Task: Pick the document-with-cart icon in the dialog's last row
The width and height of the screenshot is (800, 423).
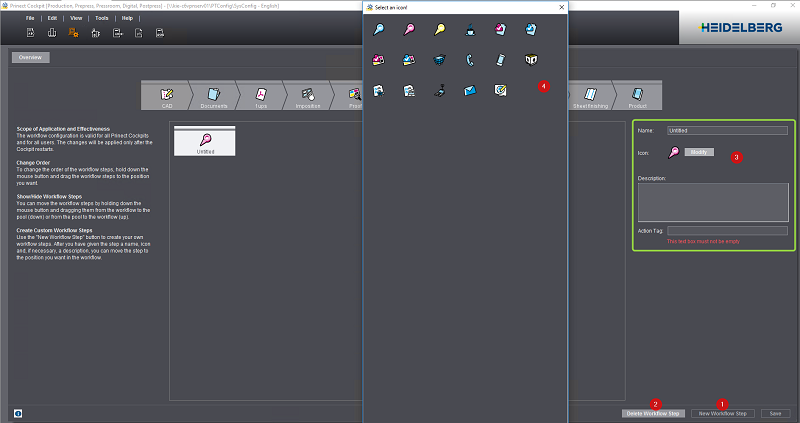Action: (x=379, y=91)
